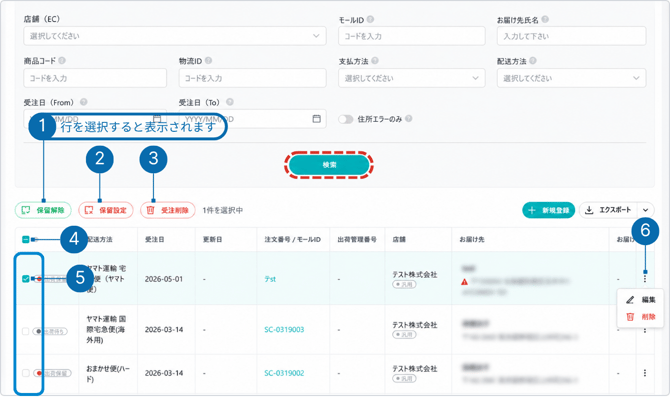Choose 削除 from the row context menu
Image resolution: width=670 pixels, height=398 pixels.
coord(641,317)
